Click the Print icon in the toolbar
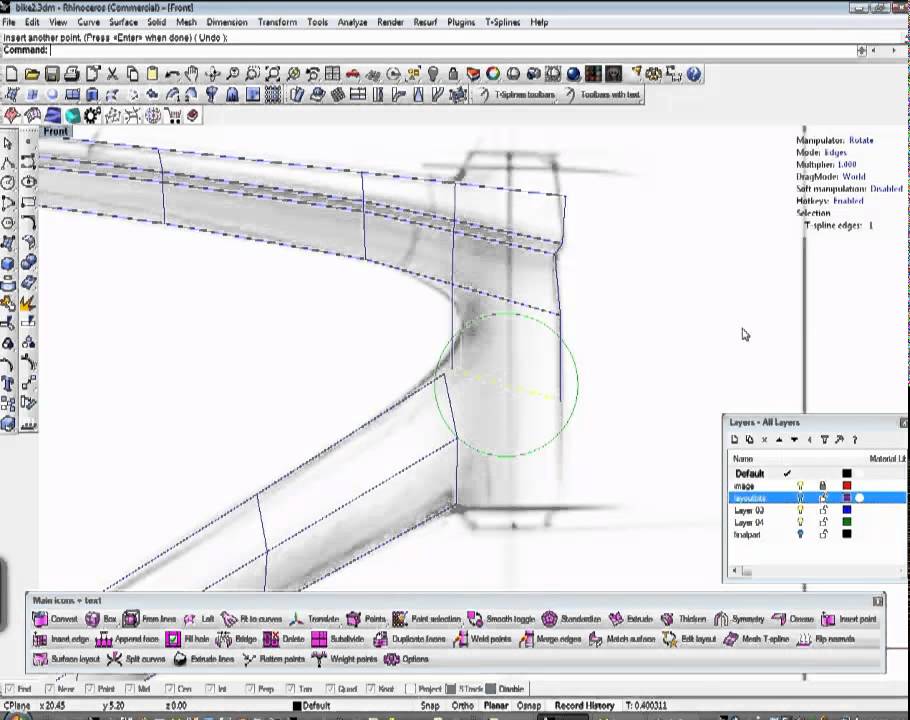 [72, 74]
